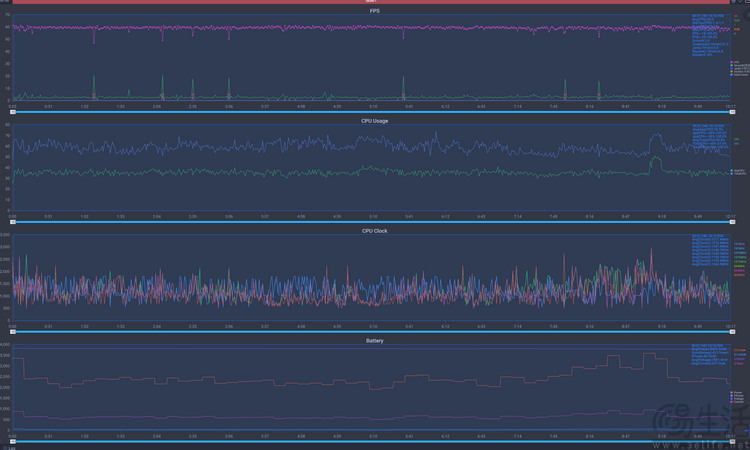The width and height of the screenshot is (750, 450).
Task: Click inside the CPU Clock plot area
Action: click(x=371, y=277)
